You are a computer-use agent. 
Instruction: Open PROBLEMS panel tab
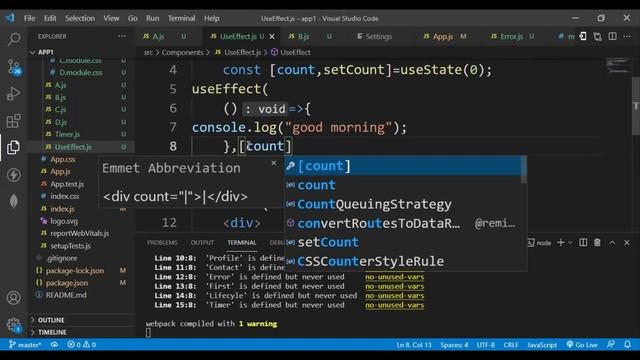162,242
